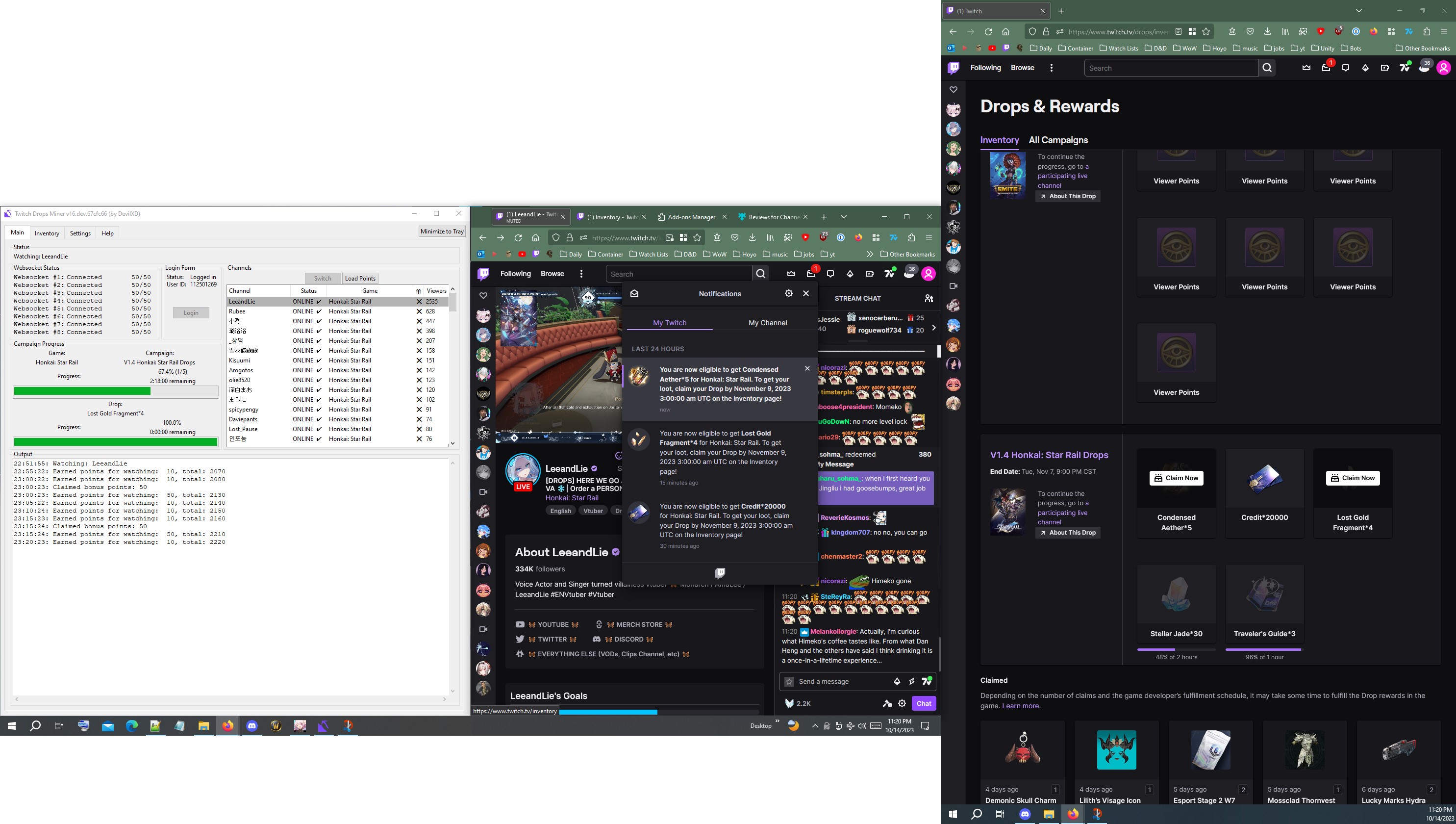The width and height of the screenshot is (1456, 824).
Task: Open the Whispers icon on Twitch top bar
Action: point(1346,67)
